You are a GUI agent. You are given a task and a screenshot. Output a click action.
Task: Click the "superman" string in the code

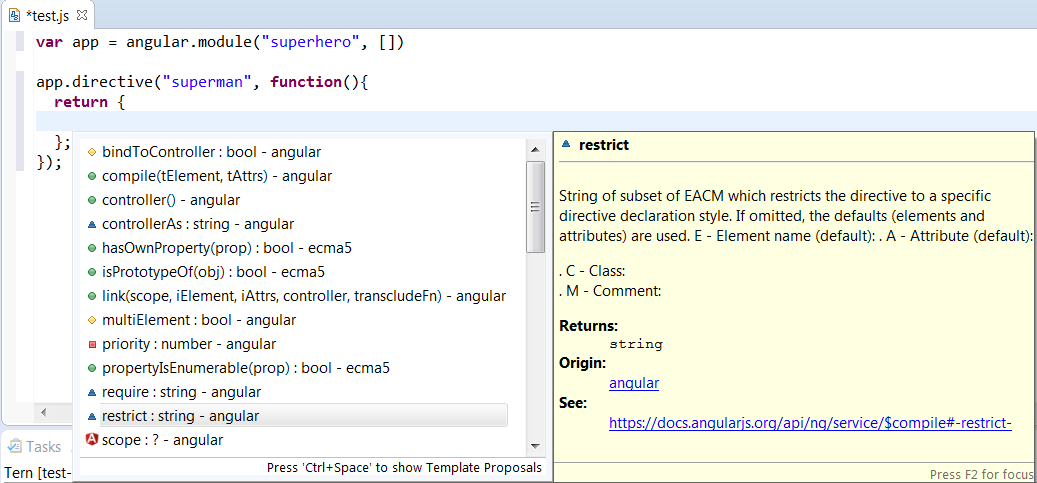pyautogui.click(x=208, y=83)
